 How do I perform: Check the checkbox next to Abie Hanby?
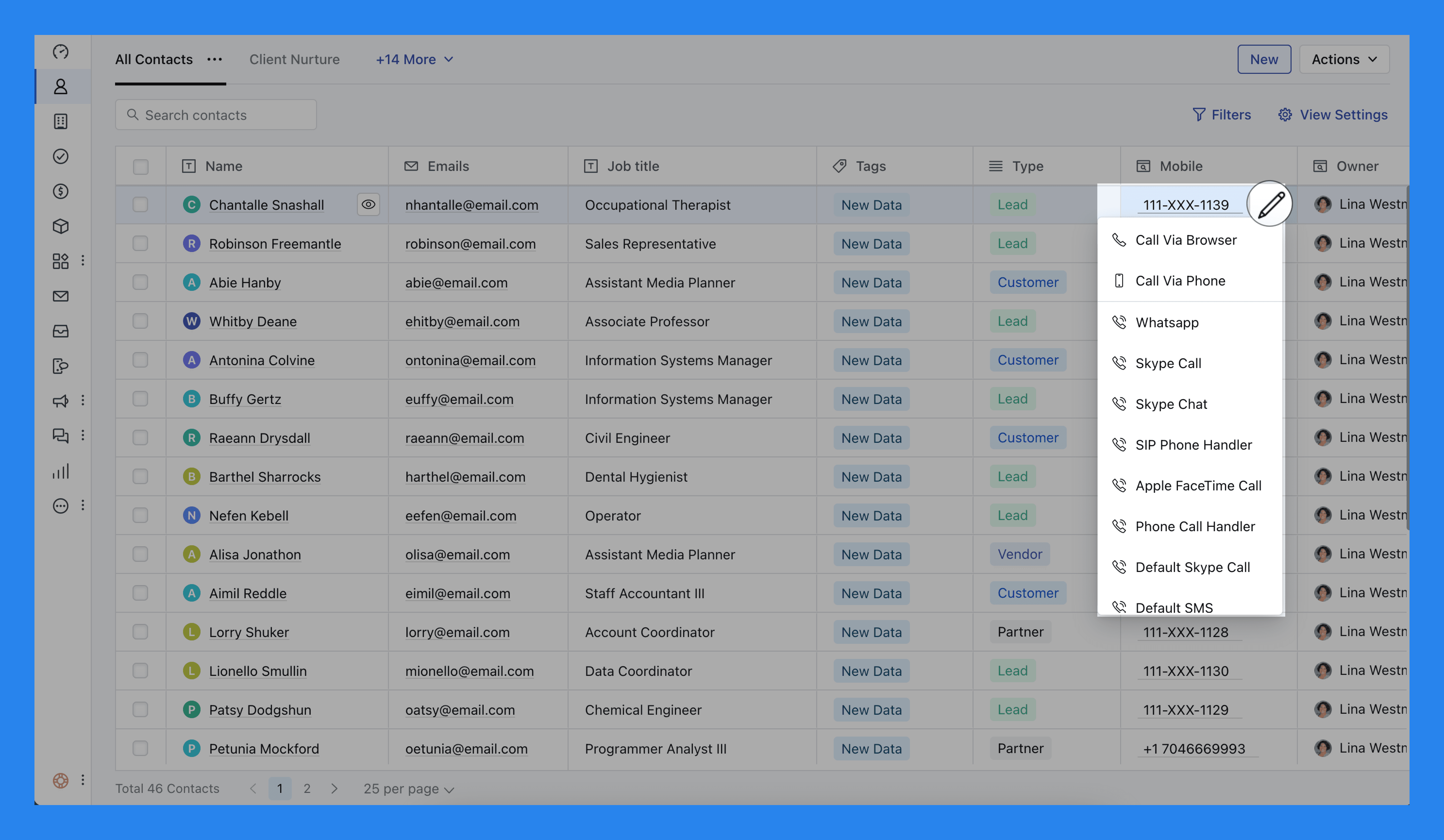click(140, 282)
